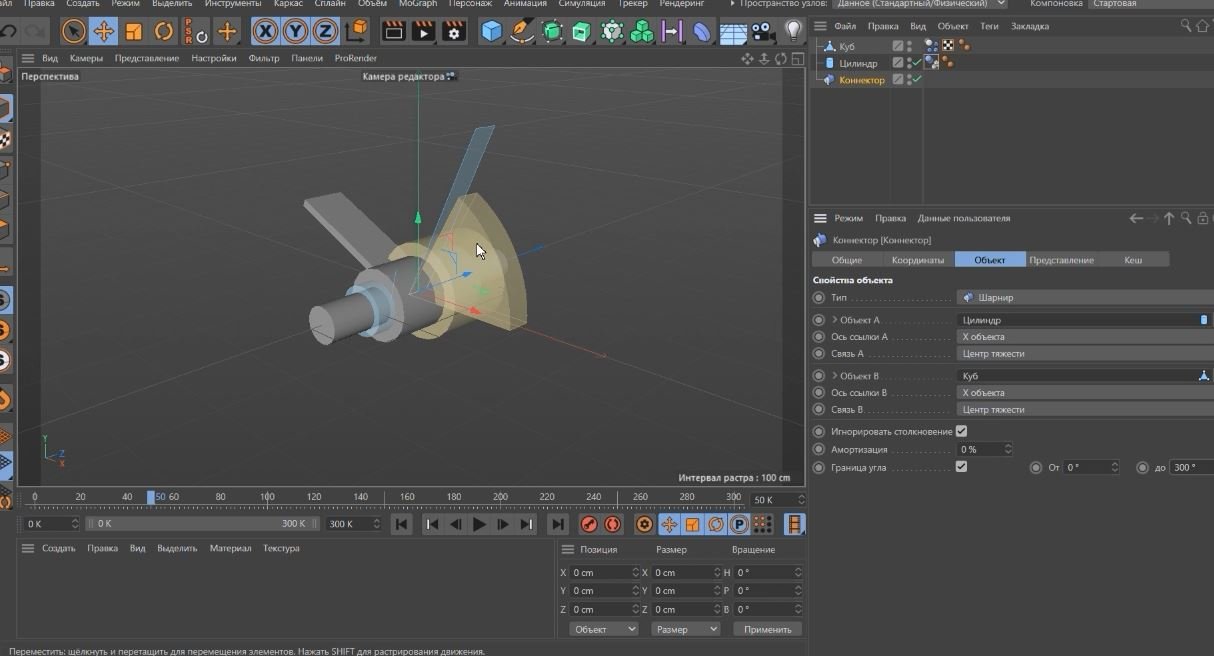Click the Амортизация percentage input field

coord(985,450)
